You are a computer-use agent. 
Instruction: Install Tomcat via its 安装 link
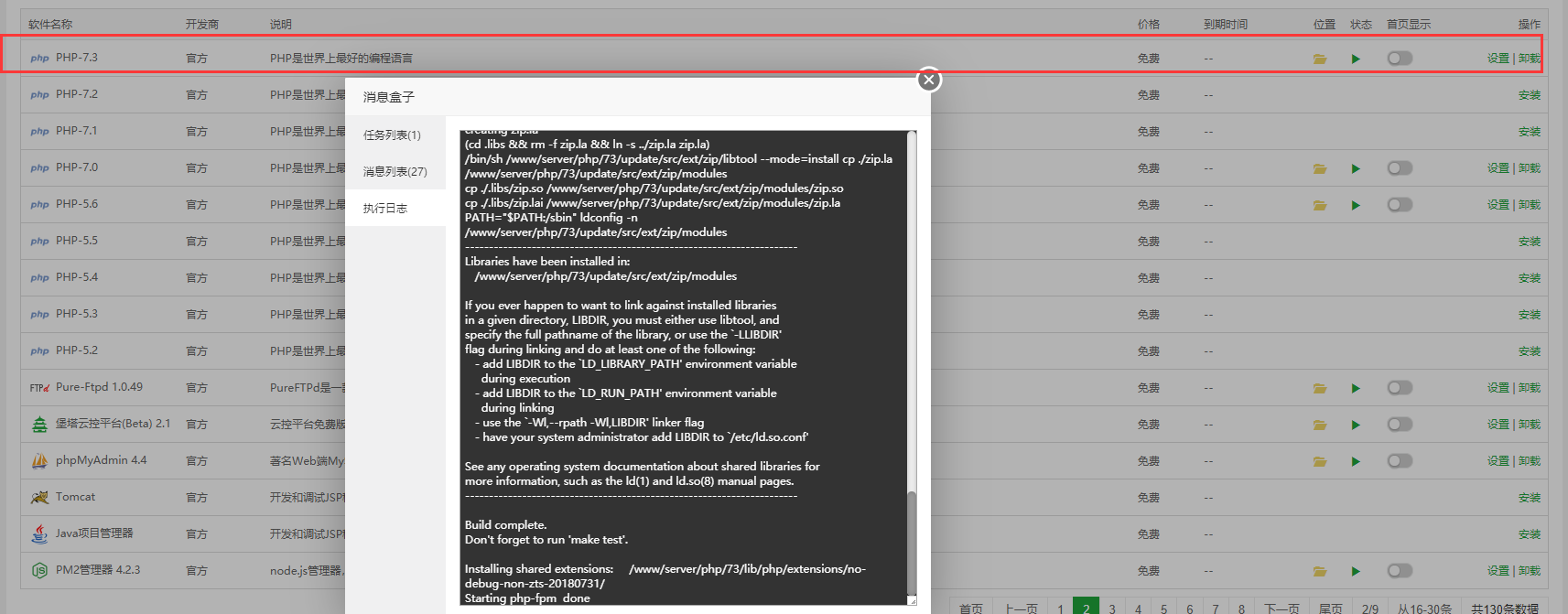pyautogui.click(x=1530, y=498)
